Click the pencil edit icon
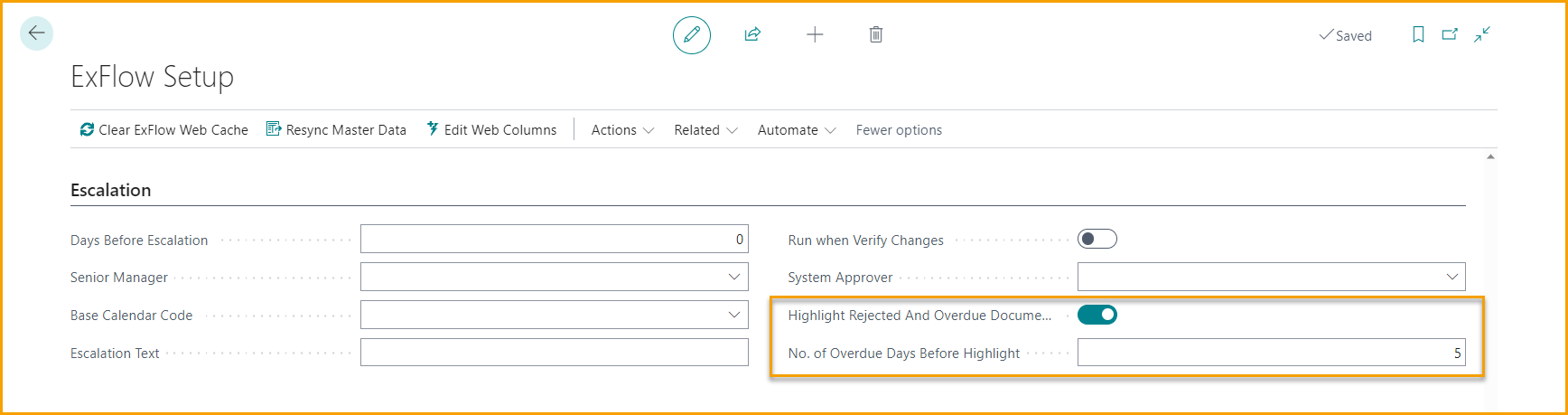Screen dimensions: 1568x415 coord(692,35)
